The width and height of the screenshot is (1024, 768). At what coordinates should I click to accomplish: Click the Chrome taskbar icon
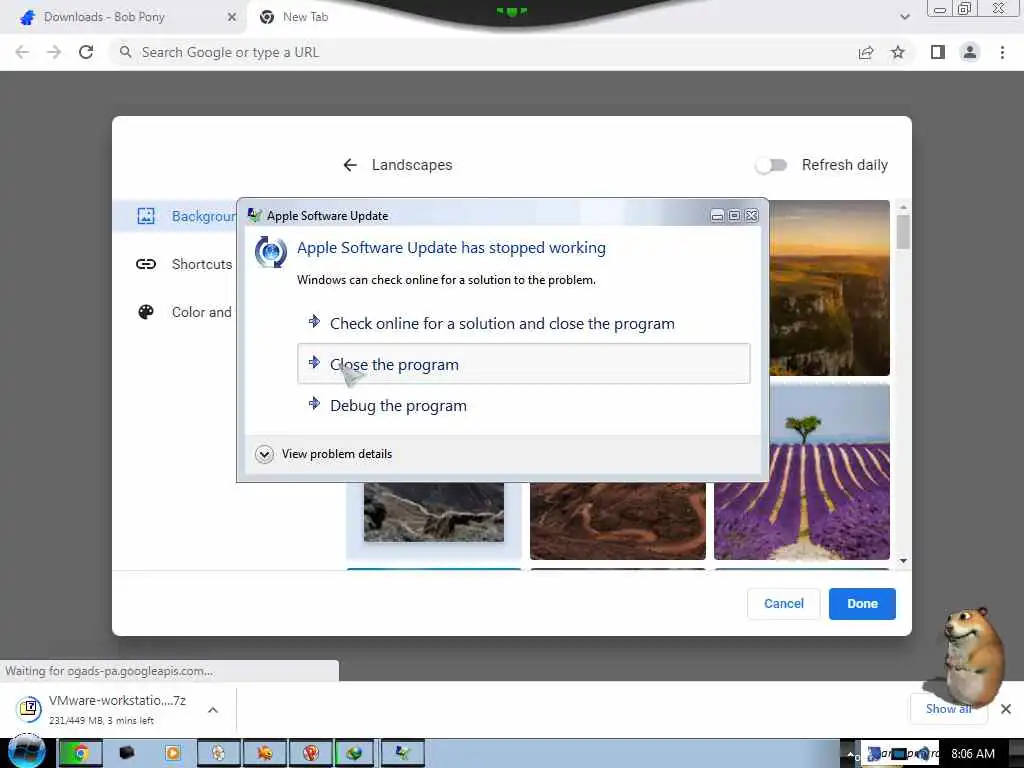tap(81, 754)
